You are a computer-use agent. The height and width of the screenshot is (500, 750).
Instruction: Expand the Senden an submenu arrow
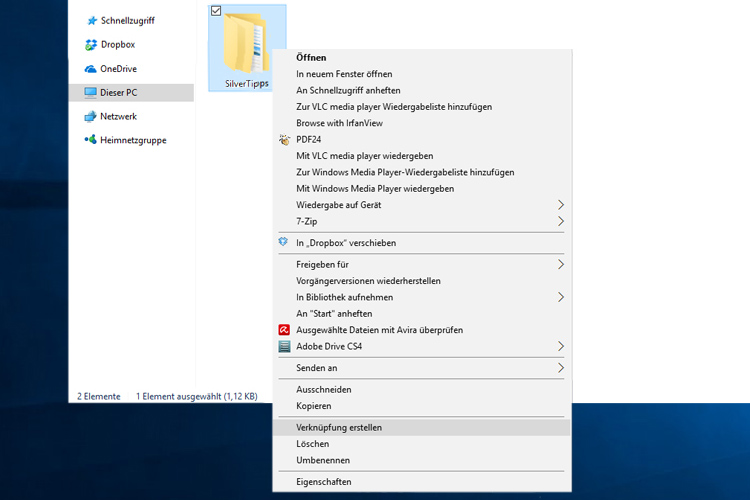561,367
